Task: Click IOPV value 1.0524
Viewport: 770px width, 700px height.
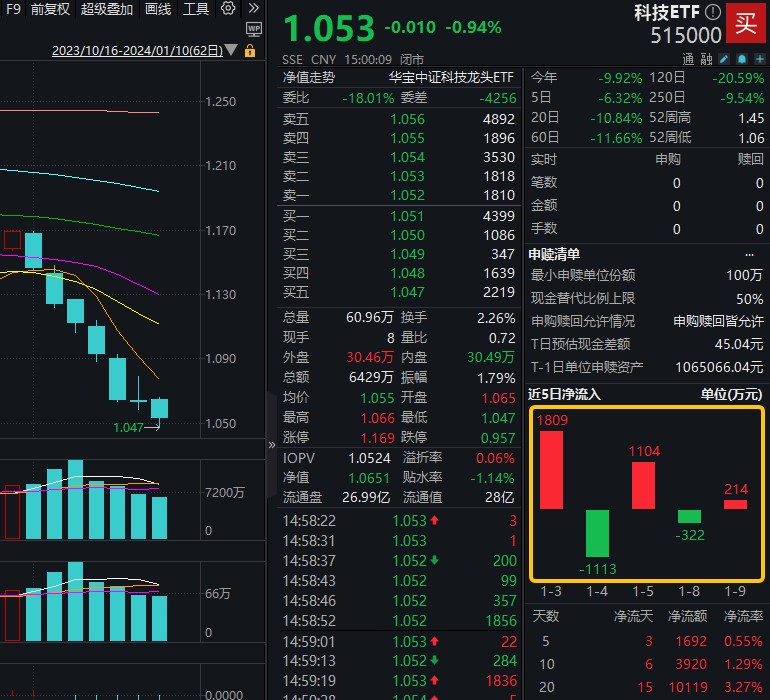Action: click(x=369, y=458)
